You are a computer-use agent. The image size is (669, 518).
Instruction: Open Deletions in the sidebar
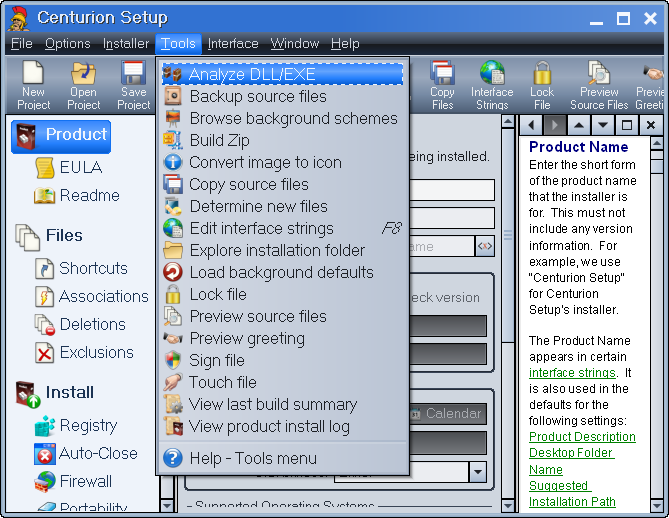click(x=80, y=325)
